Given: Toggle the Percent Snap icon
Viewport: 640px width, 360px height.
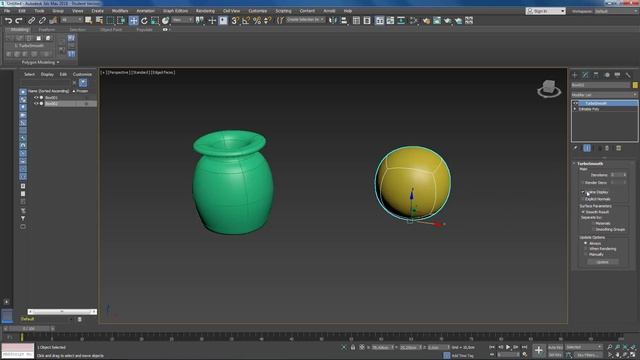Looking at the screenshot, I should coord(257,20).
